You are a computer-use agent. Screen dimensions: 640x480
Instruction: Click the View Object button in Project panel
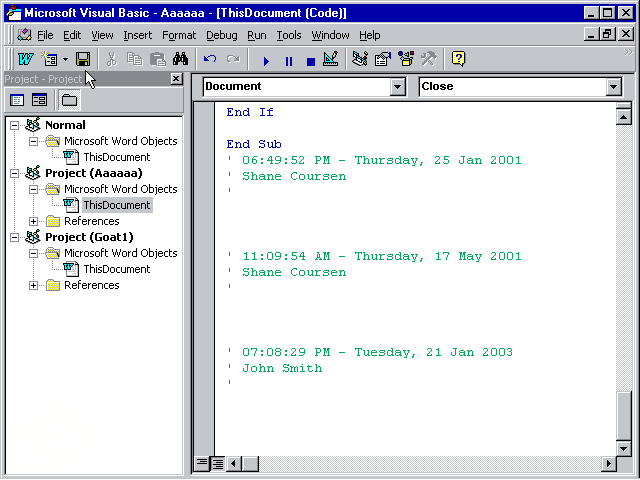pyautogui.click(x=39, y=100)
